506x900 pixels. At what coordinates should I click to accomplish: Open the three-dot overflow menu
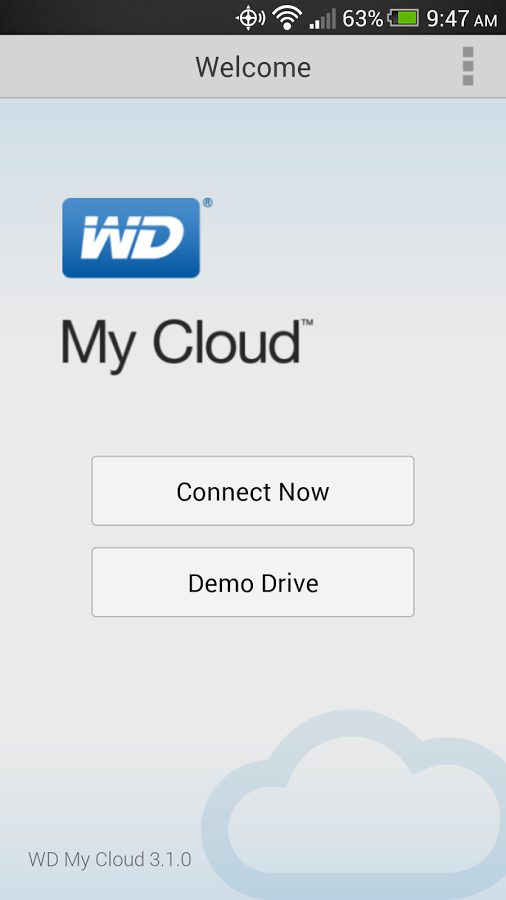pos(468,67)
